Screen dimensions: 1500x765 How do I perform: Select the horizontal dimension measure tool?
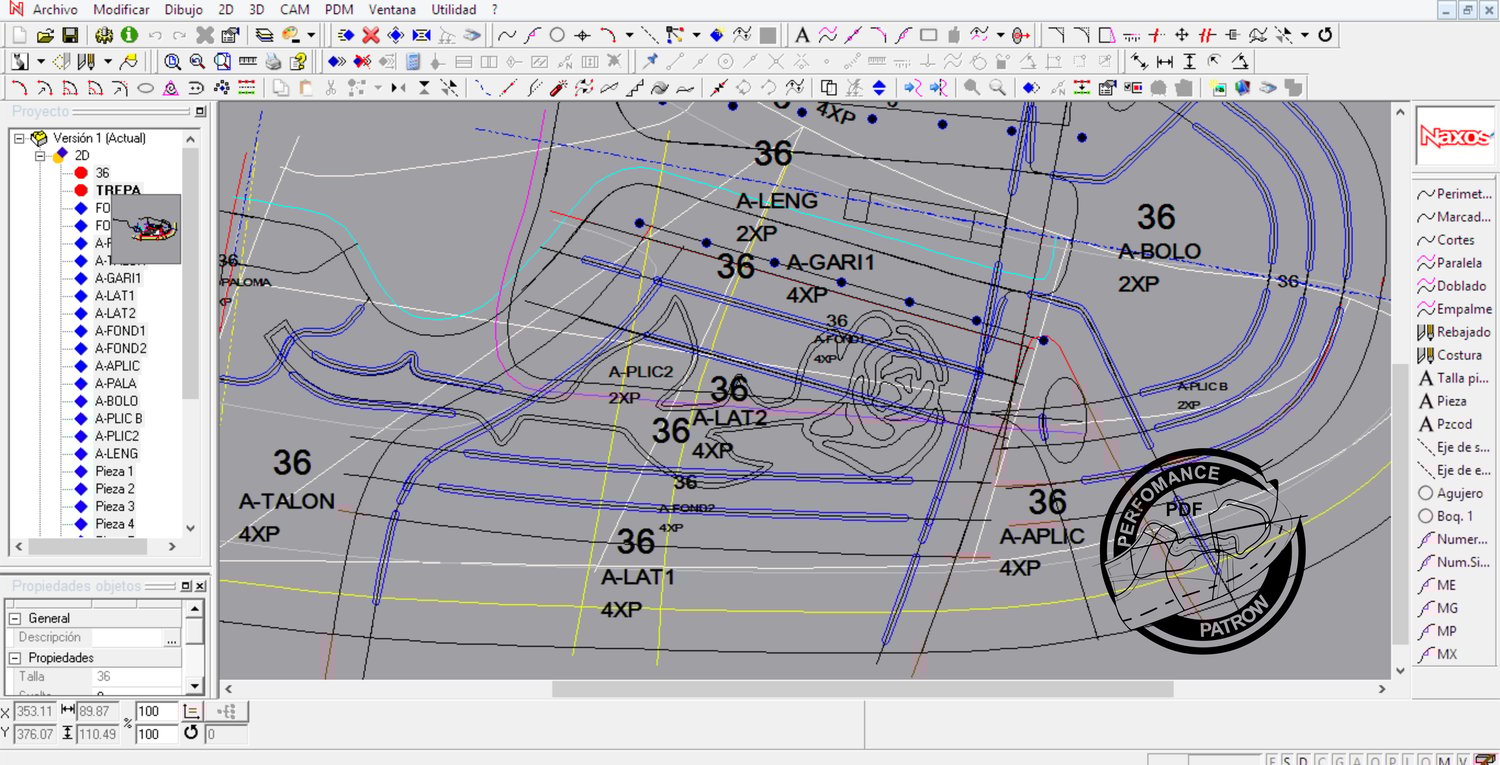point(1164,62)
